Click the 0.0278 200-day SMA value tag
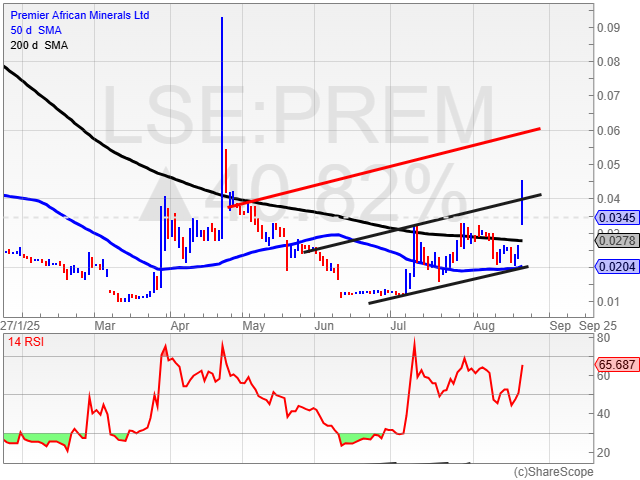The height and width of the screenshot is (480, 640). (x=617, y=241)
